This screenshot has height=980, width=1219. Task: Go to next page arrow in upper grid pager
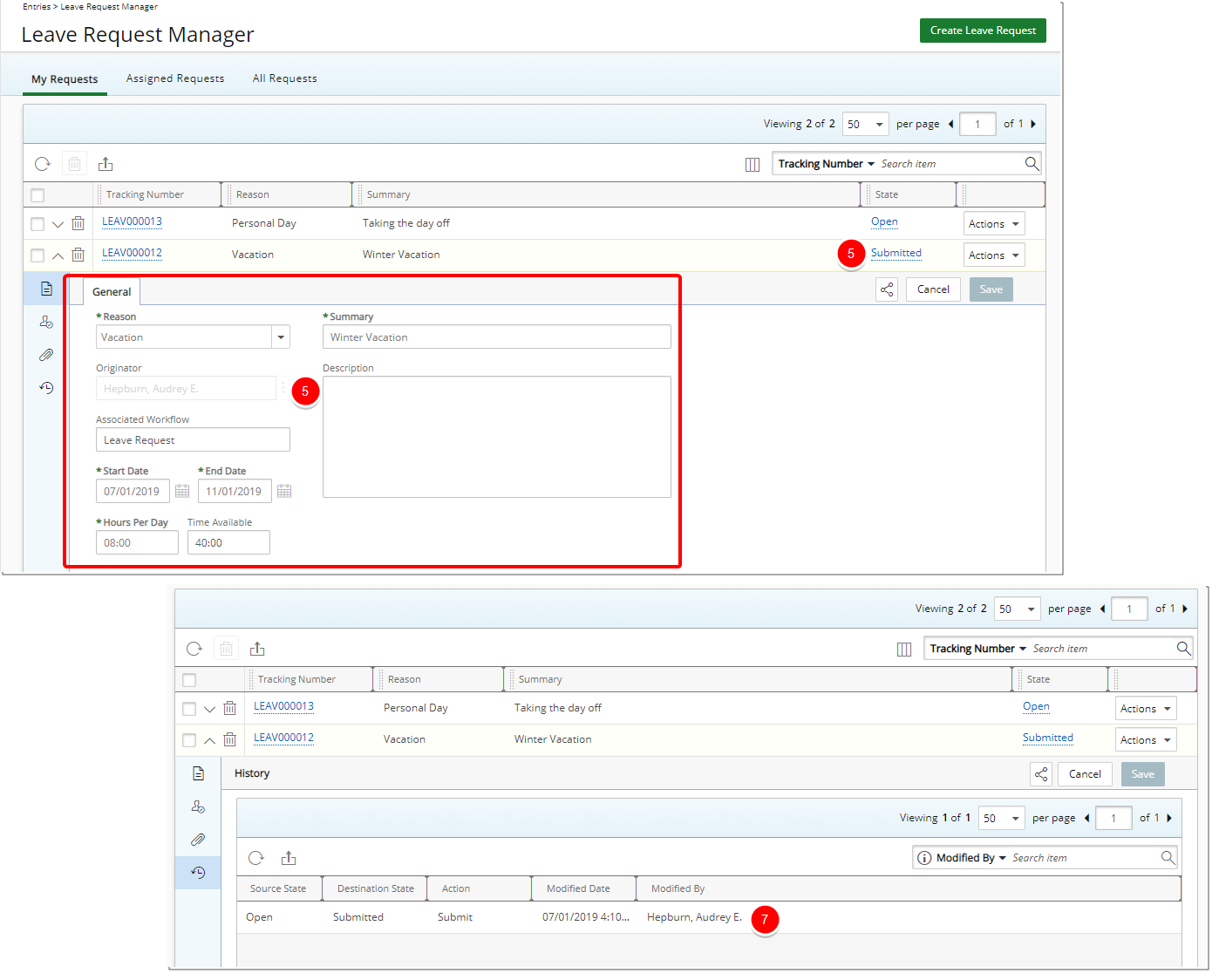click(1033, 124)
